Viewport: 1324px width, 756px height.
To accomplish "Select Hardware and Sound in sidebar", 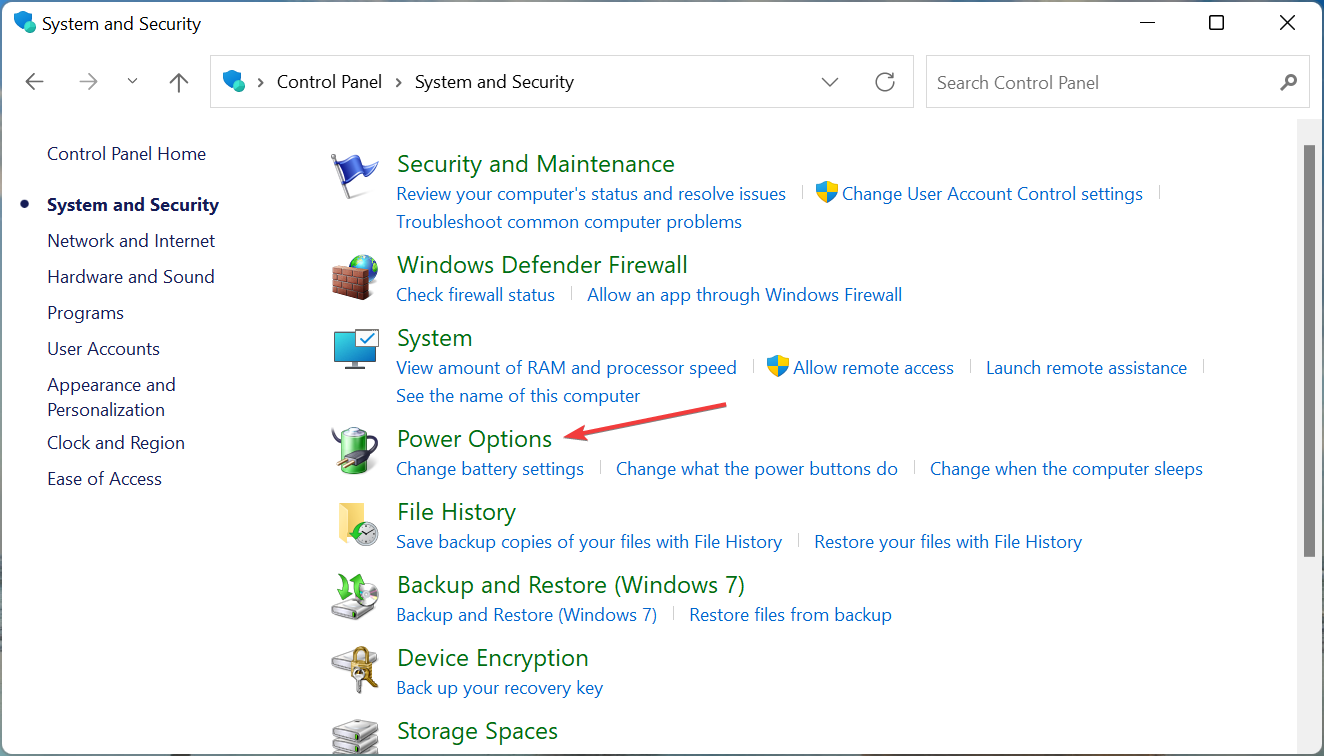I will coord(131,277).
